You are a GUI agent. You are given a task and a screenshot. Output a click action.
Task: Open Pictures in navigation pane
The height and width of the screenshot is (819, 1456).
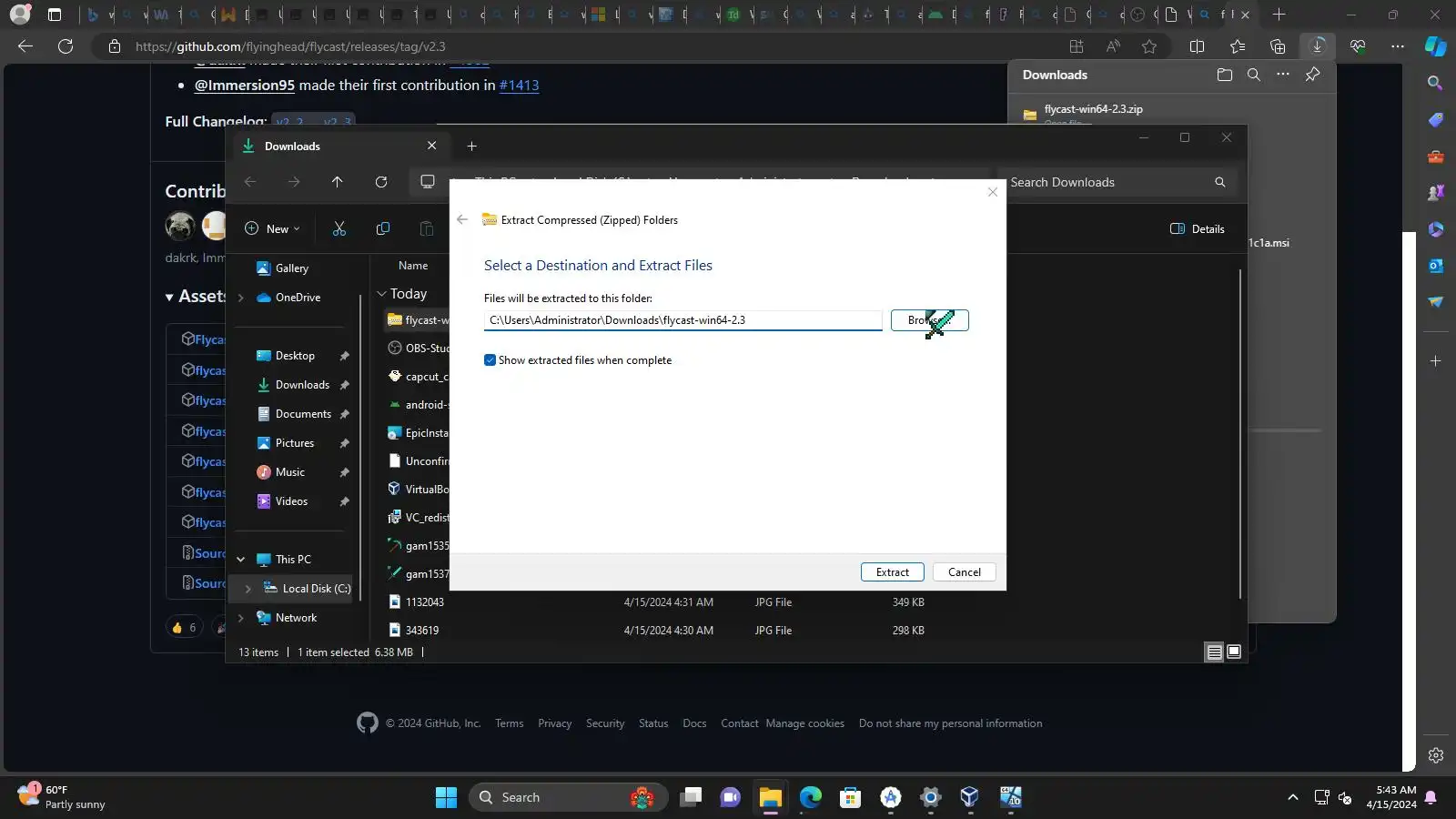[x=293, y=443]
